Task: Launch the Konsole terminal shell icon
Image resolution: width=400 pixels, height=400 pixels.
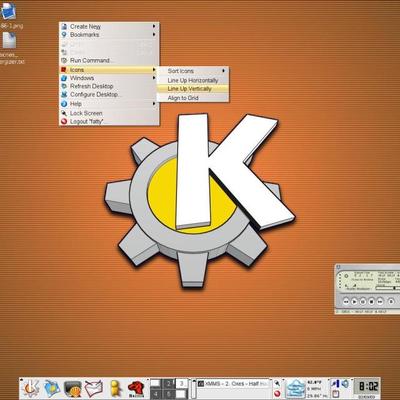Action: click(73, 388)
